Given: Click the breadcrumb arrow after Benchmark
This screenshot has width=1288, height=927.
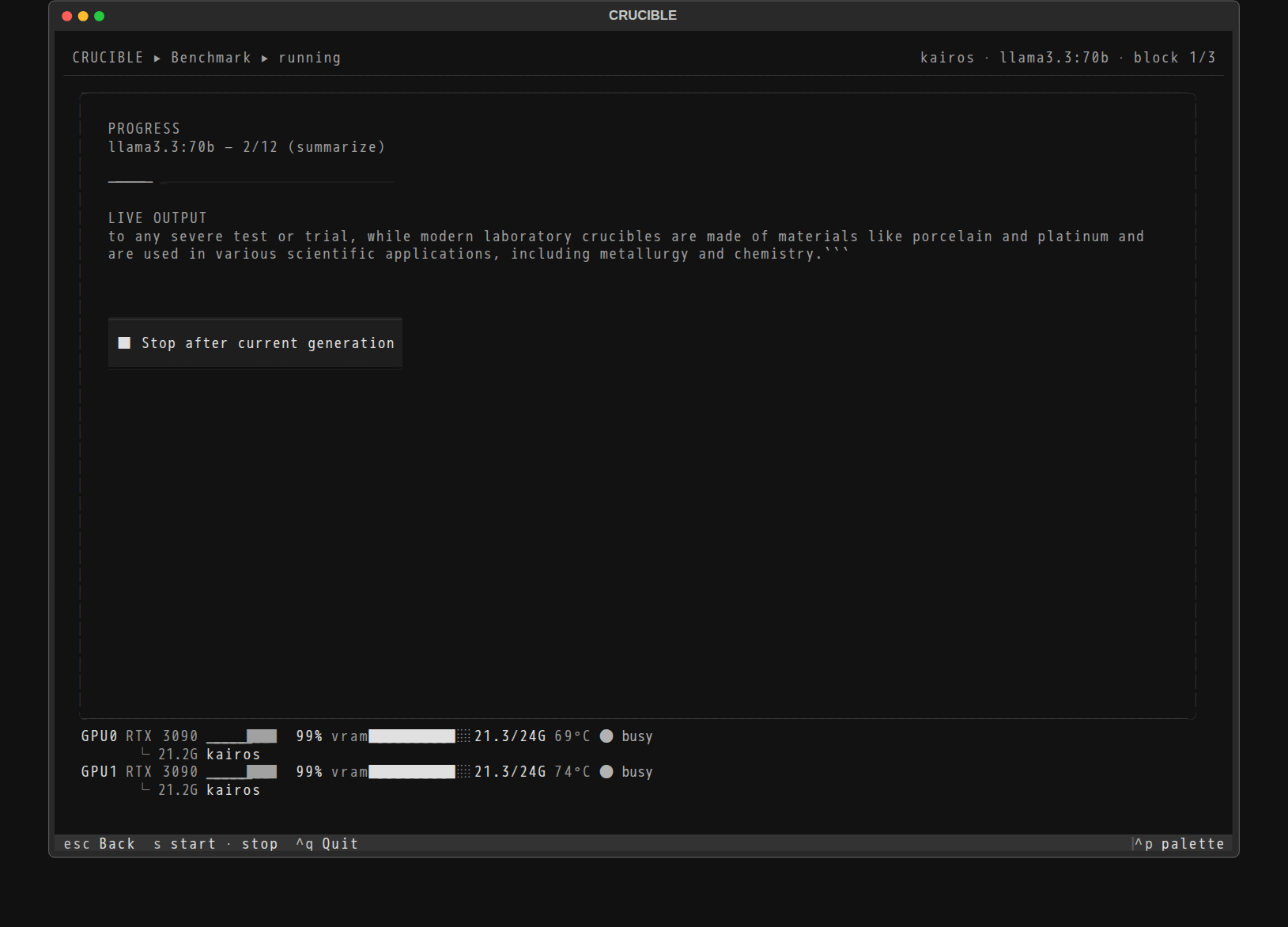Looking at the screenshot, I should (265, 59).
